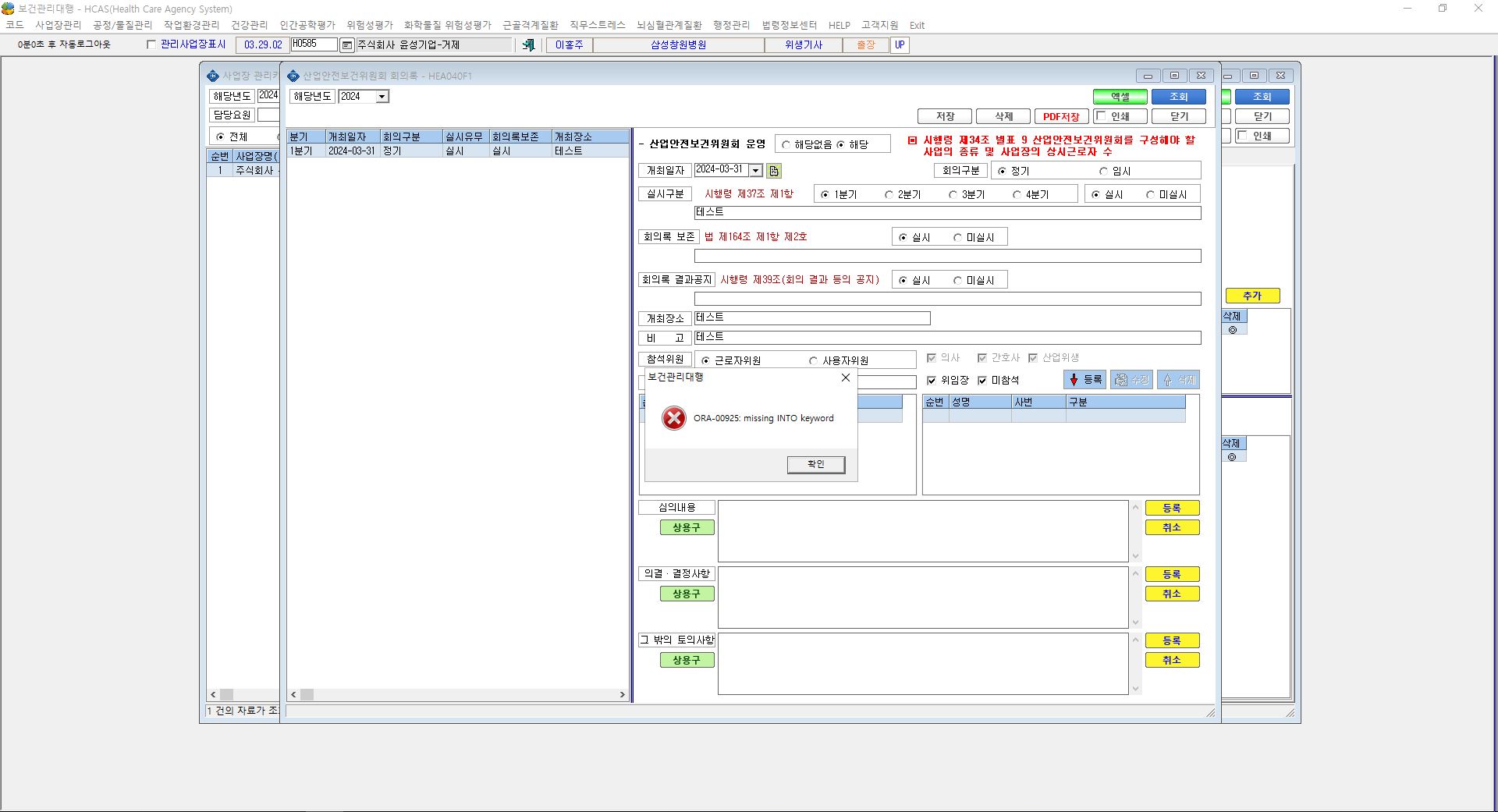Expand the 해당년도 2024 dropdown

pos(382,97)
